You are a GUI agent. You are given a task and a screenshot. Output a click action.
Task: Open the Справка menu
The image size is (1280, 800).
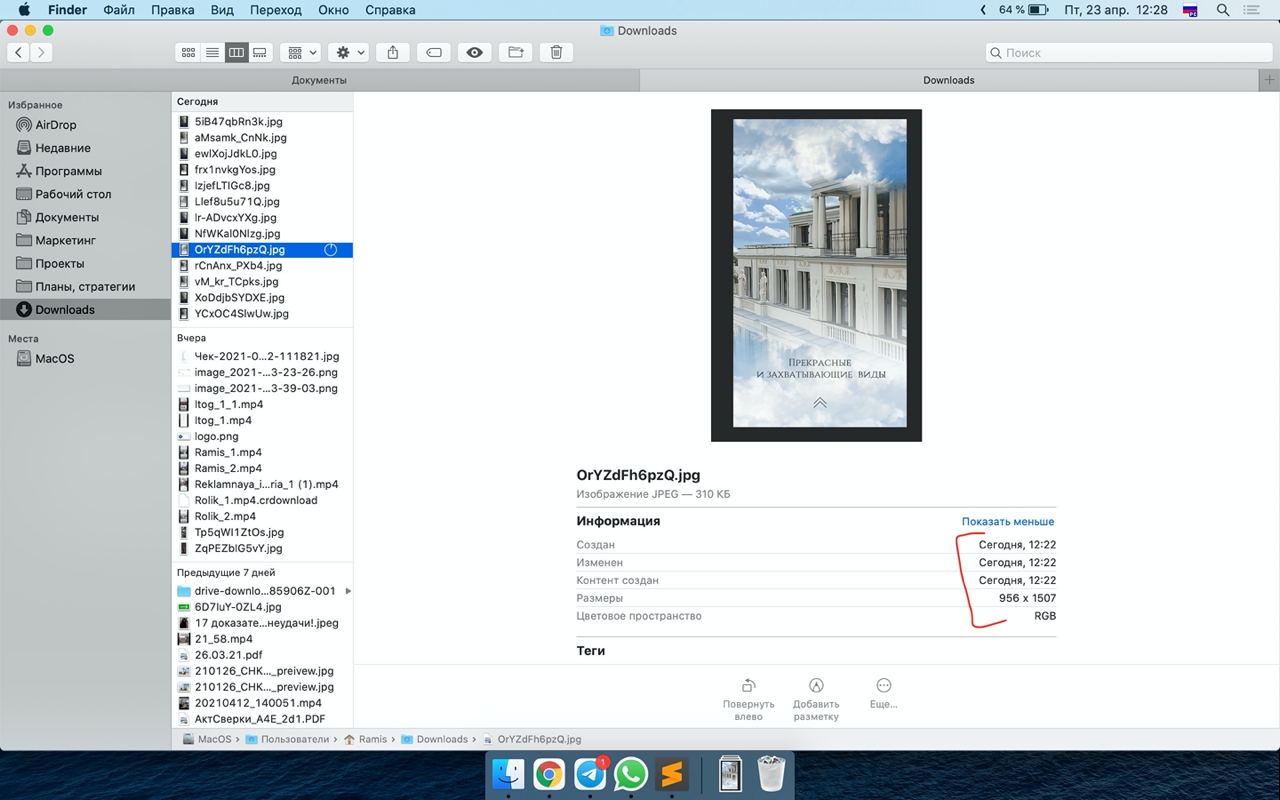click(390, 10)
